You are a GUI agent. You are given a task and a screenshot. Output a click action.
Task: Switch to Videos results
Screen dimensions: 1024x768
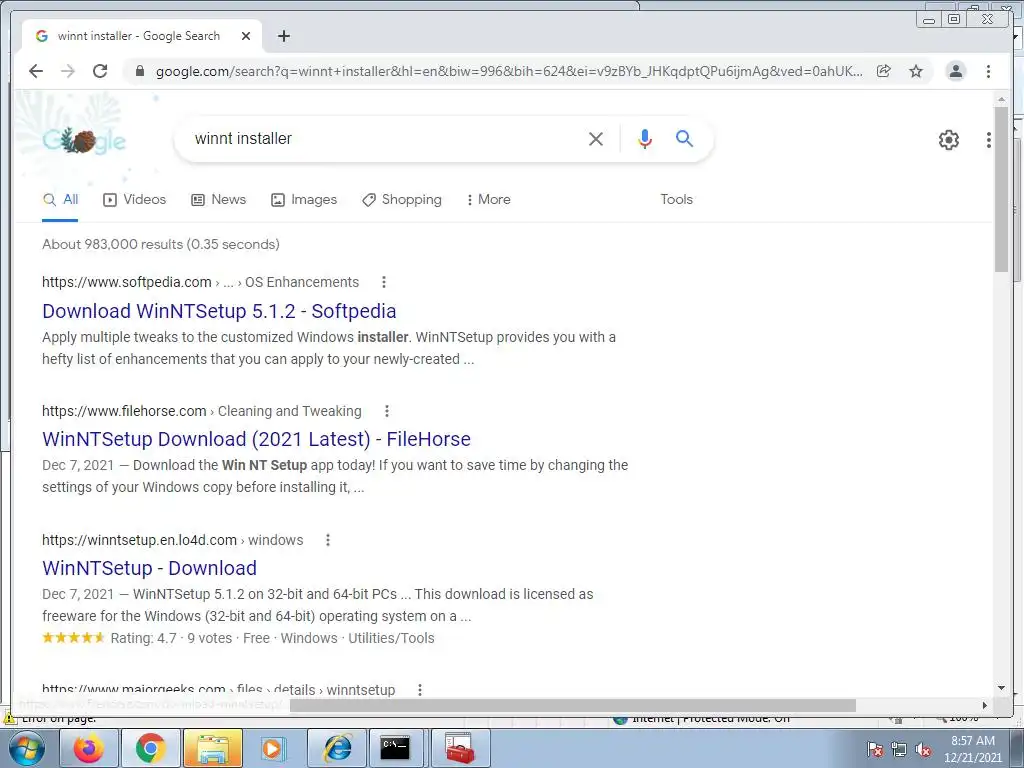[135, 200]
